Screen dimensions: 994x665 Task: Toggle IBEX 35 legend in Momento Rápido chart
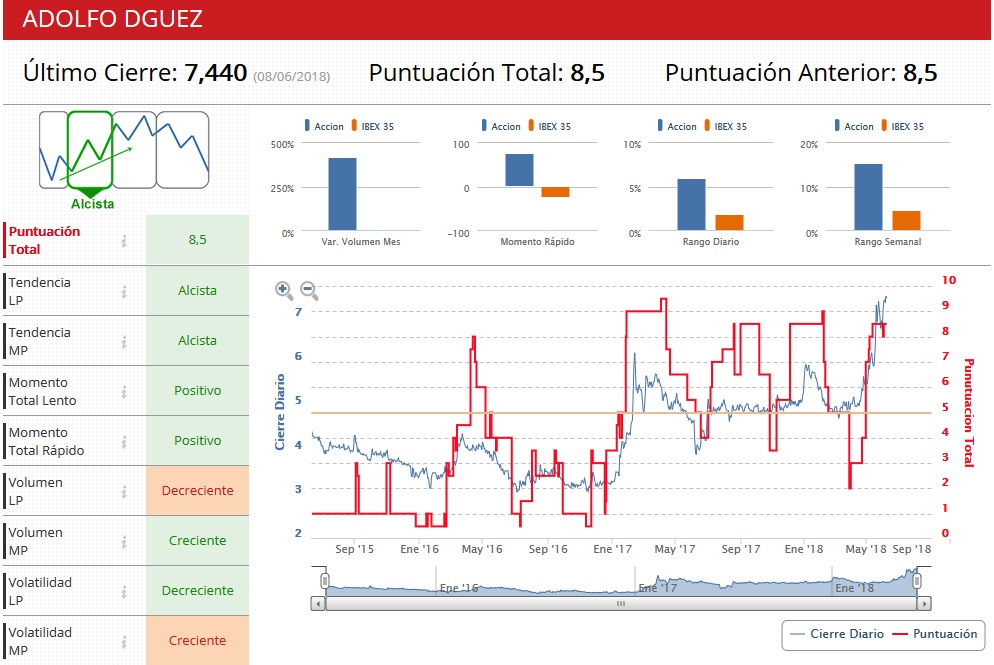coord(550,126)
